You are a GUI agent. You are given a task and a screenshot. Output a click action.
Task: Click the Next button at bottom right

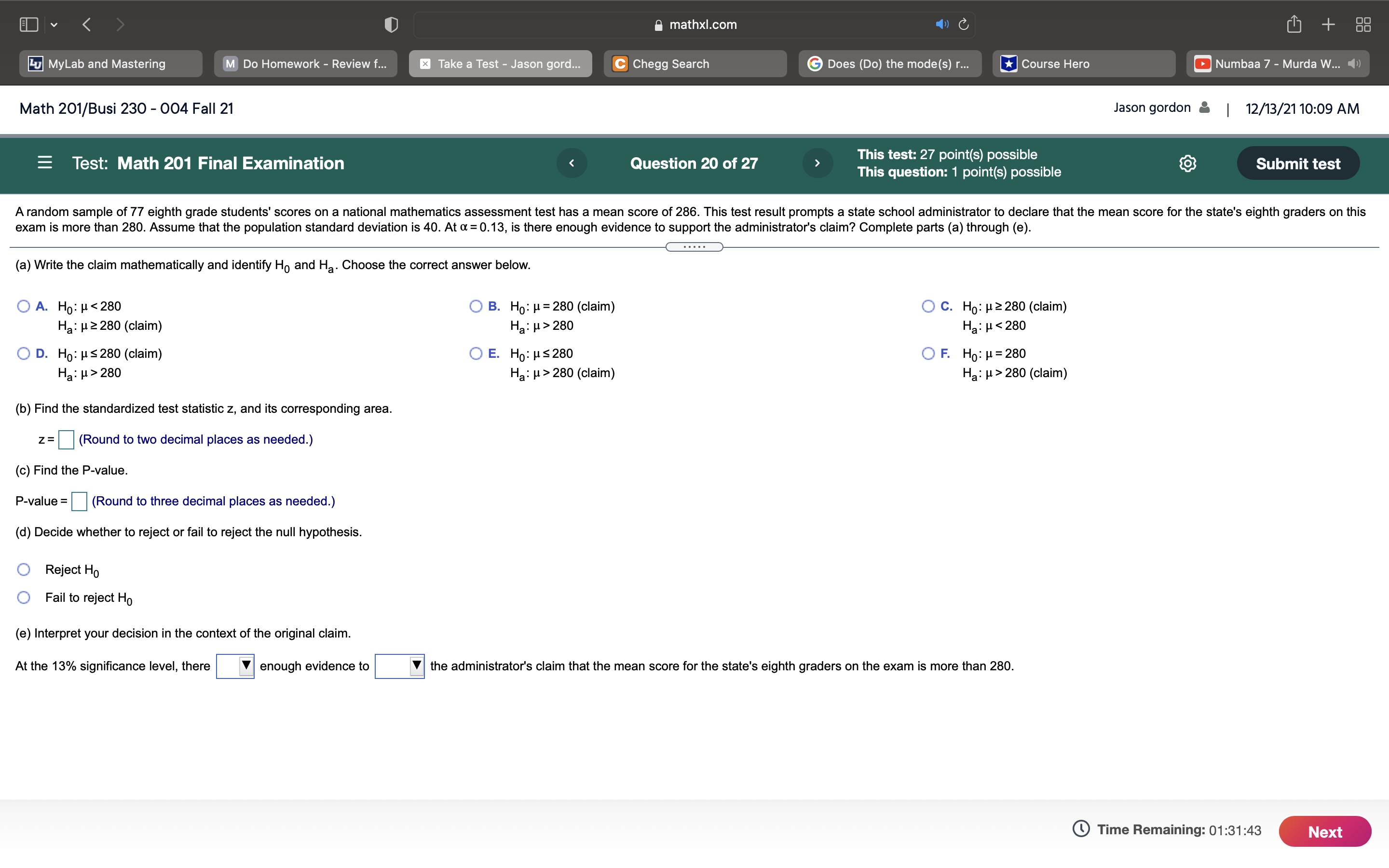coord(1325,831)
